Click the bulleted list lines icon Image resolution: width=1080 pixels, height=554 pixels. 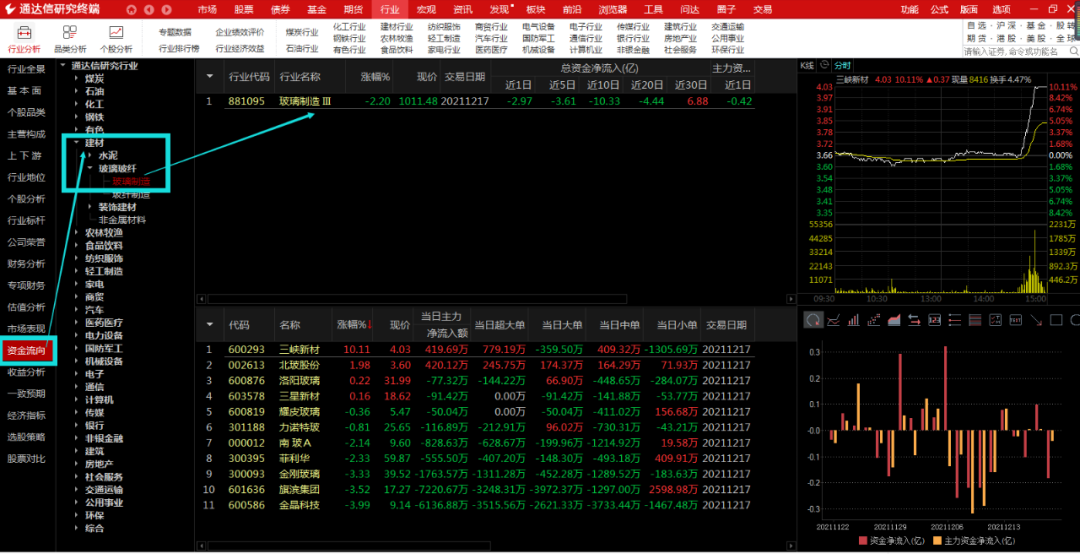tap(955, 320)
